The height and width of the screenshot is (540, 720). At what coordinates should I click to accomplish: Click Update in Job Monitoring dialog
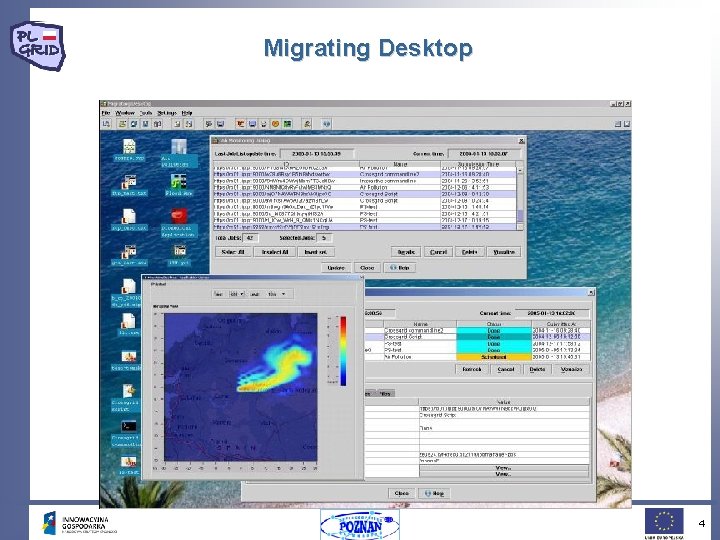336,268
